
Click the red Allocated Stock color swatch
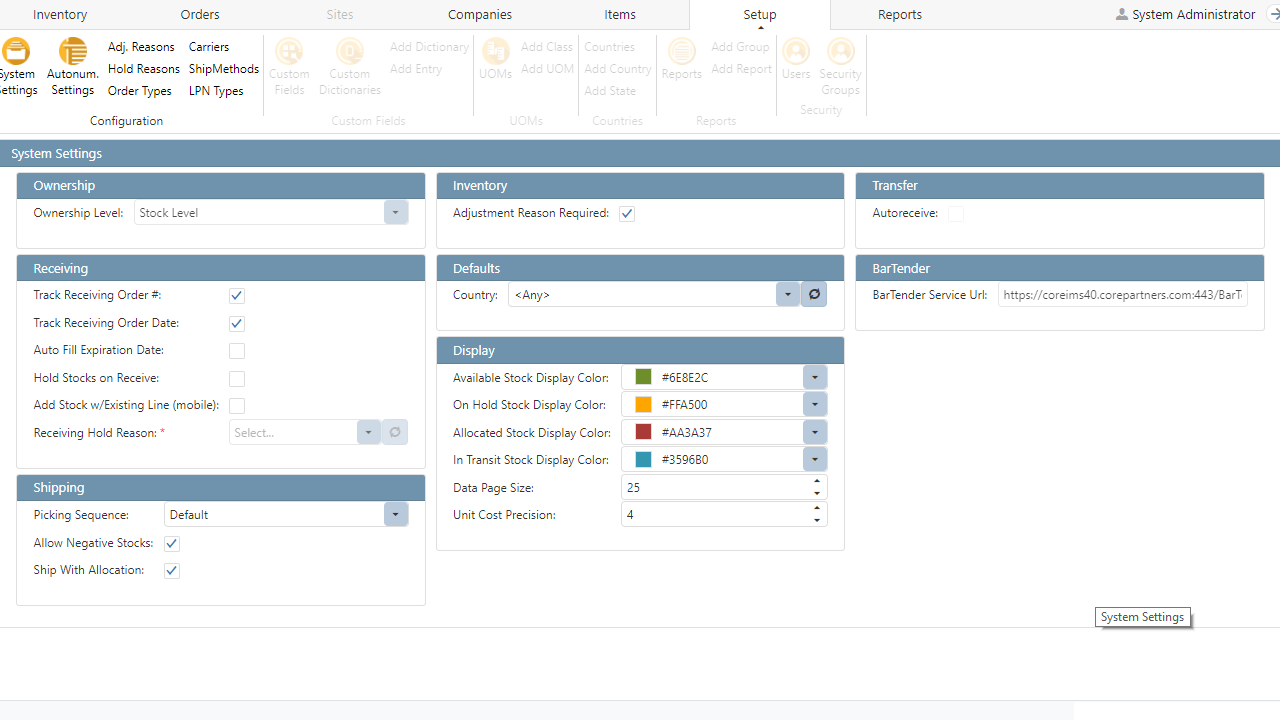[644, 432]
